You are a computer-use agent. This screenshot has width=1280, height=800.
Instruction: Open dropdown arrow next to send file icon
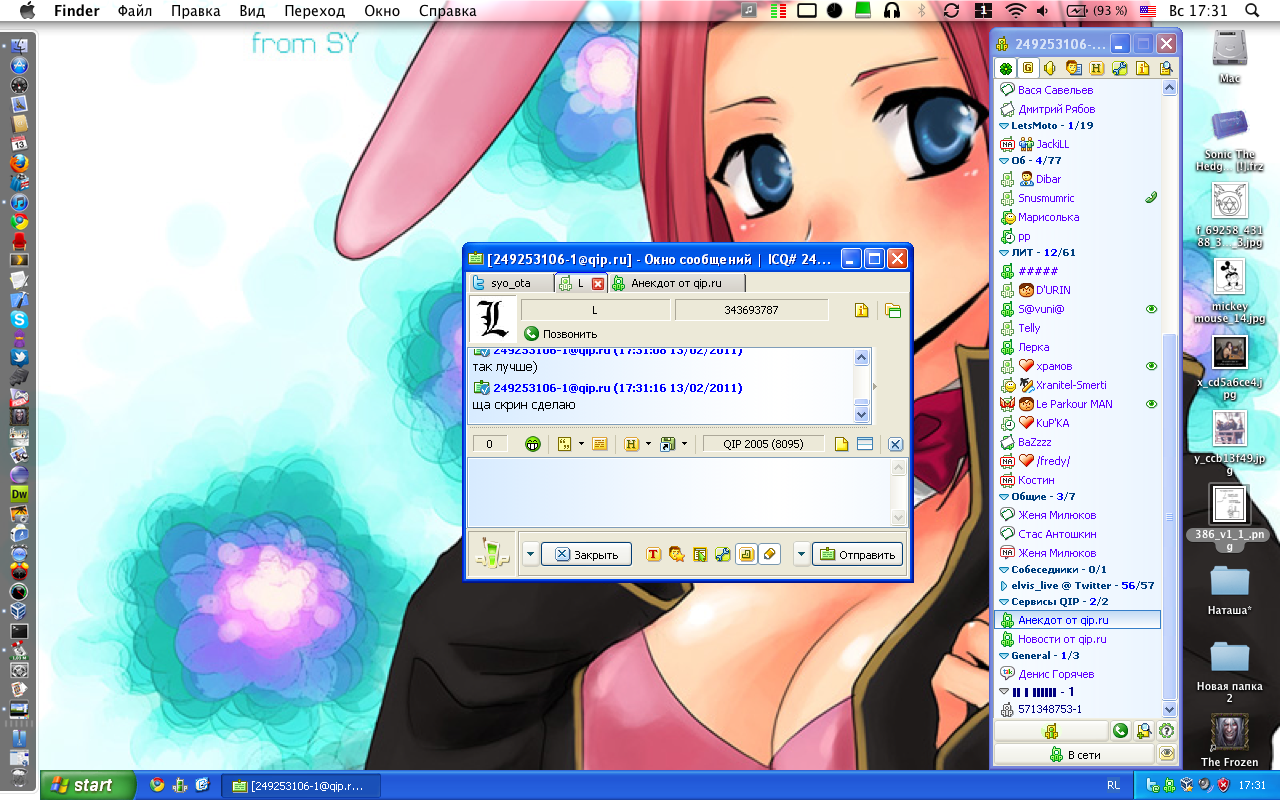coord(684,443)
